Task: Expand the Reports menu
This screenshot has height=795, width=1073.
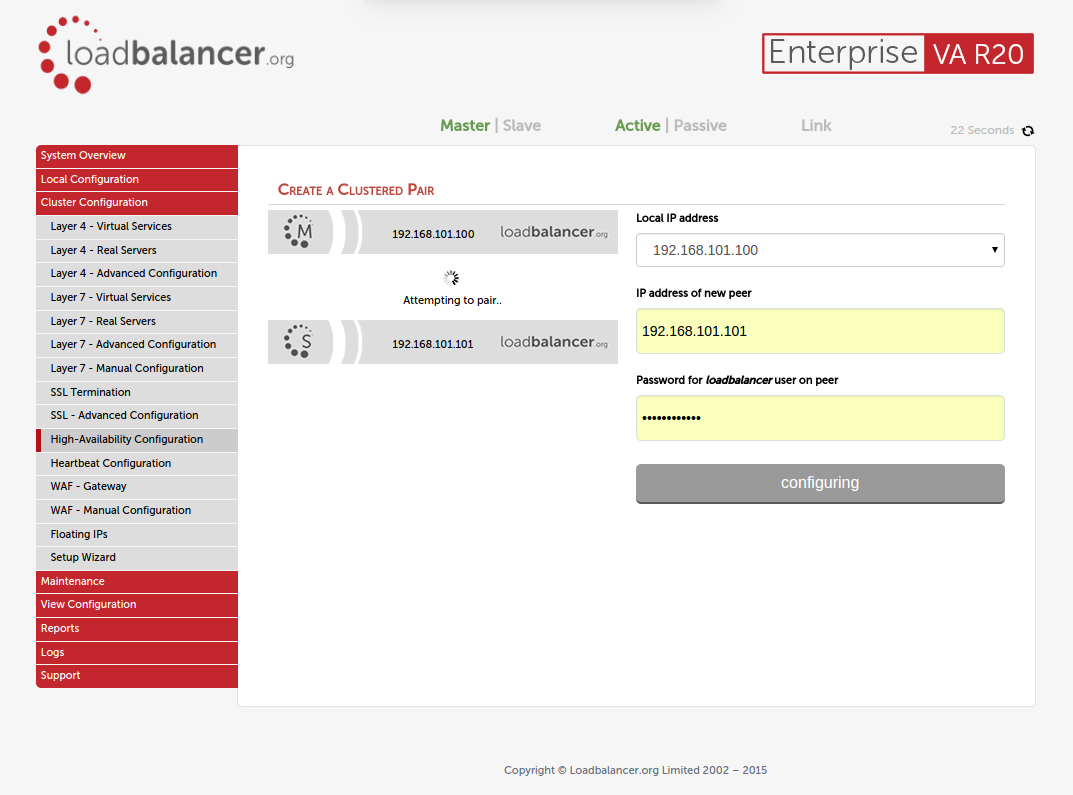Action: coord(137,629)
